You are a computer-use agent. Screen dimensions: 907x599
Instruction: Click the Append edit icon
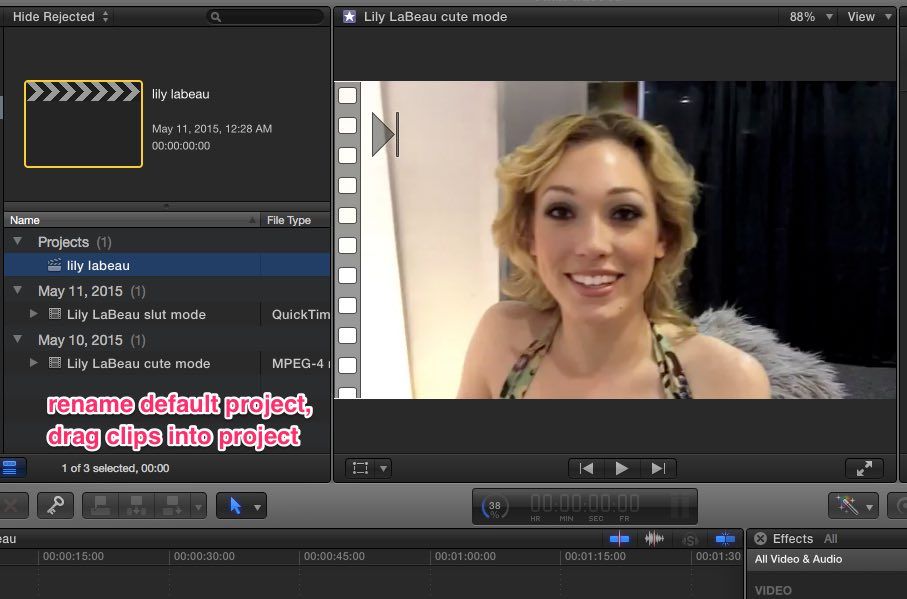point(172,505)
